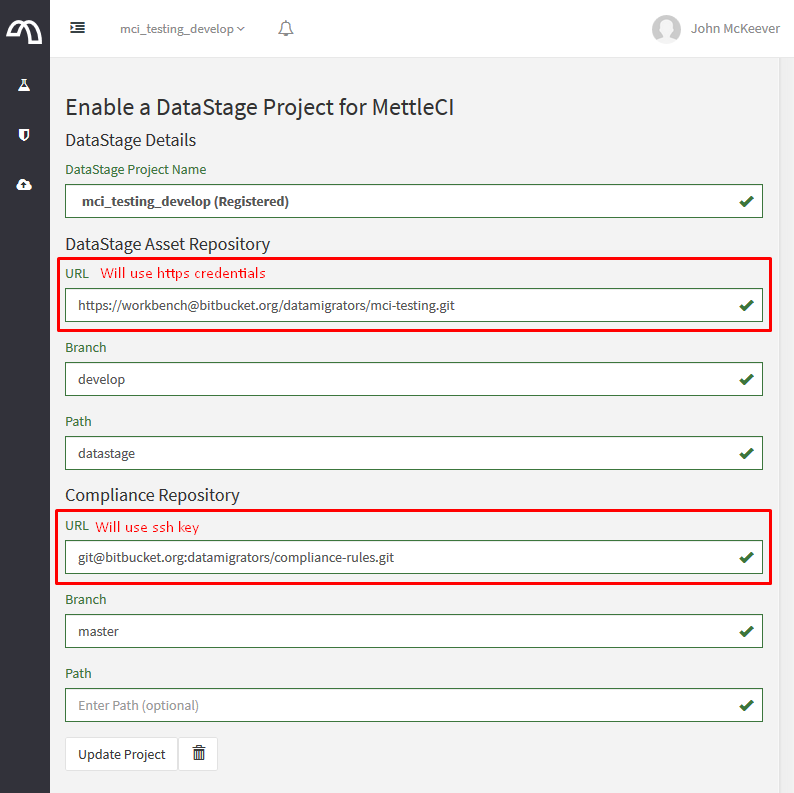Toggle the sidebar menu indent icon

pyautogui.click(x=77, y=28)
